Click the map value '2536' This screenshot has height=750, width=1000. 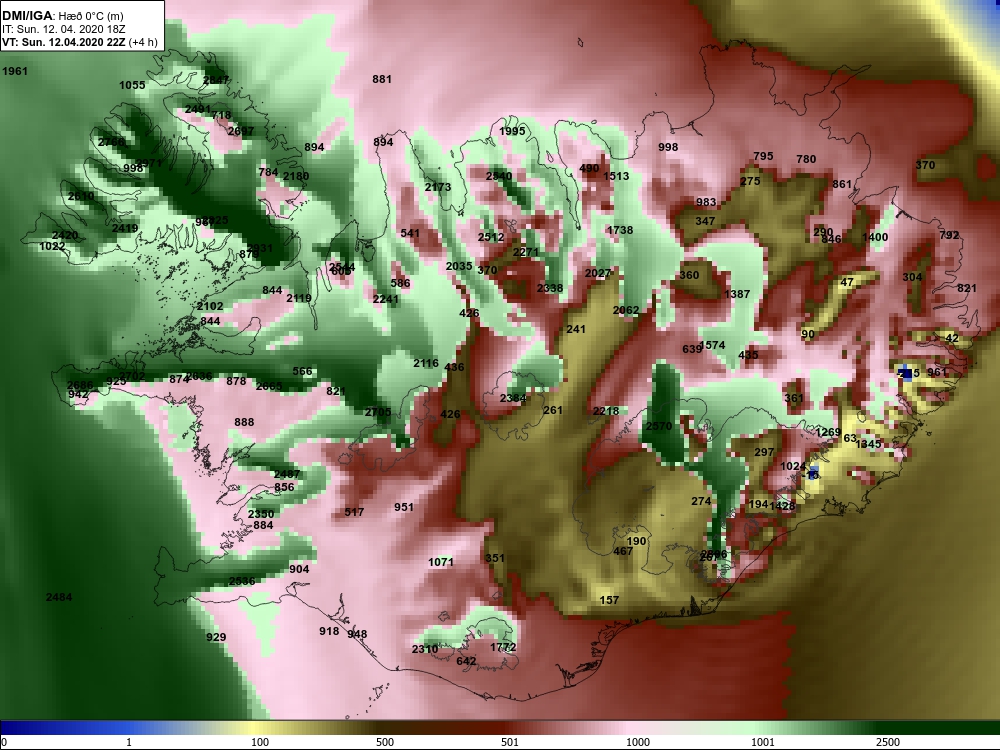coord(242,581)
